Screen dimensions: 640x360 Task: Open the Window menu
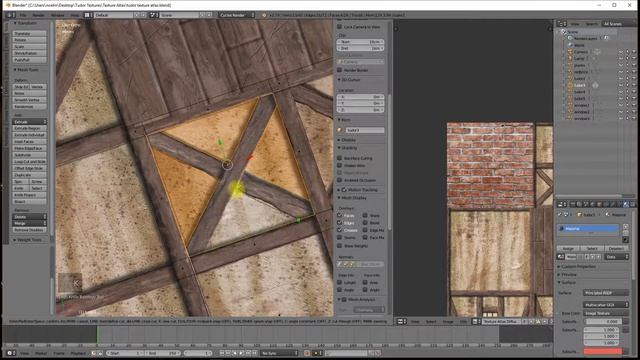pyautogui.click(x=57, y=15)
